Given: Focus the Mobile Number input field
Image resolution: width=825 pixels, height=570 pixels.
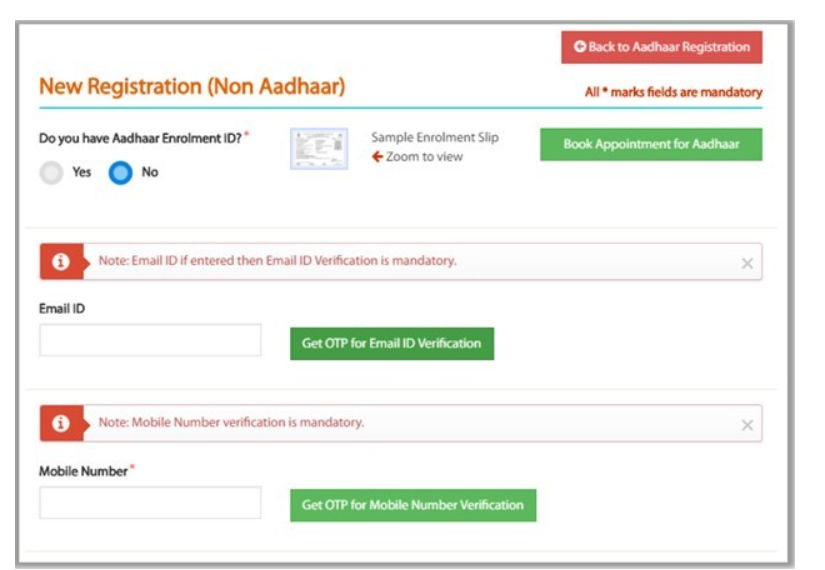Looking at the screenshot, I should [150, 503].
